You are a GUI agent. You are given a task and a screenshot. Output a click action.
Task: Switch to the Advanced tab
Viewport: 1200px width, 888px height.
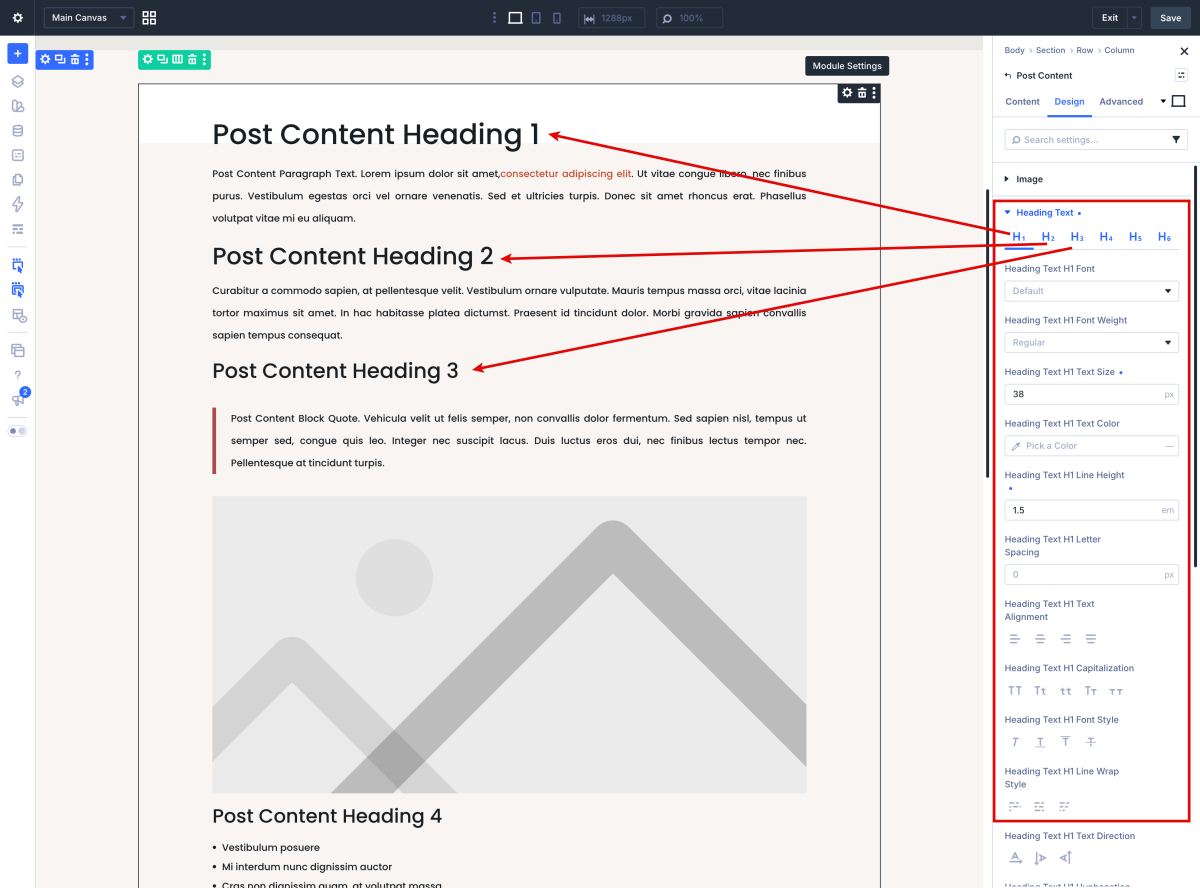(1121, 102)
